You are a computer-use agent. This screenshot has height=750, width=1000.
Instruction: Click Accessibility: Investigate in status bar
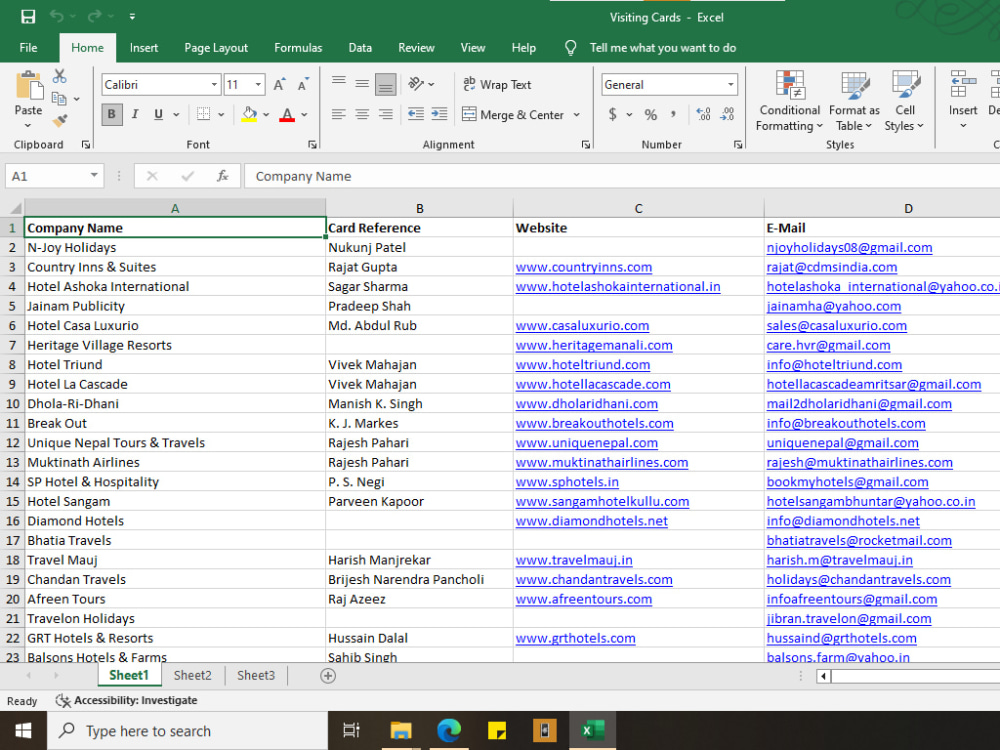[x=126, y=700]
